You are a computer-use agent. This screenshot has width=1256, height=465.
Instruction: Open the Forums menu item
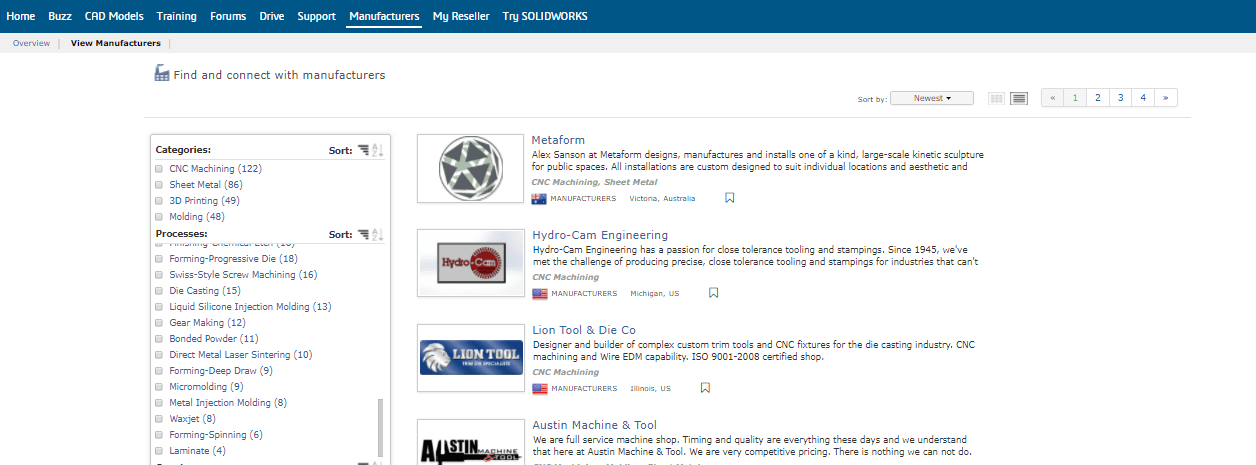click(228, 16)
